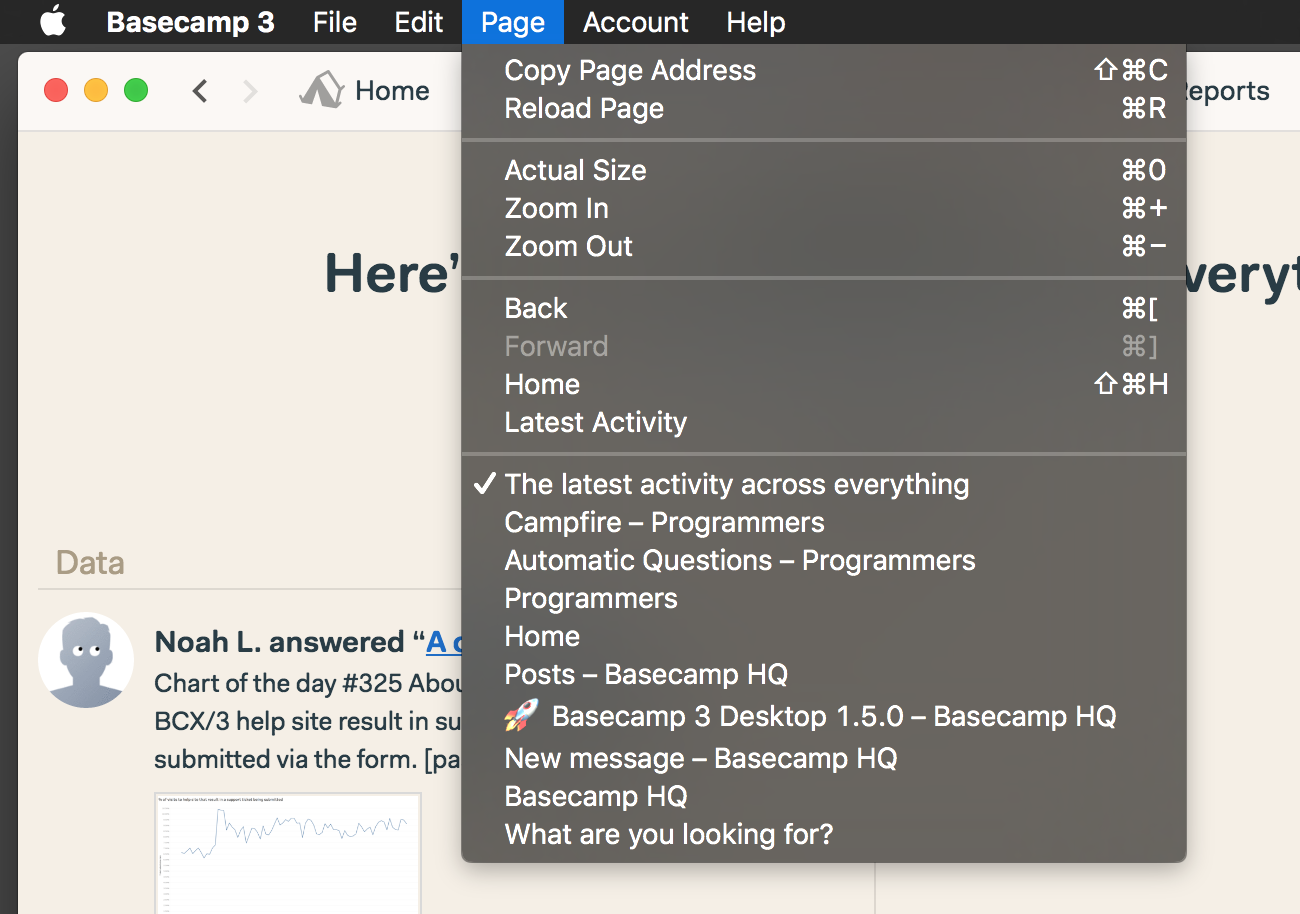Image resolution: width=1300 pixels, height=914 pixels.
Task: Open the File menu
Action: [x=334, y=22]
